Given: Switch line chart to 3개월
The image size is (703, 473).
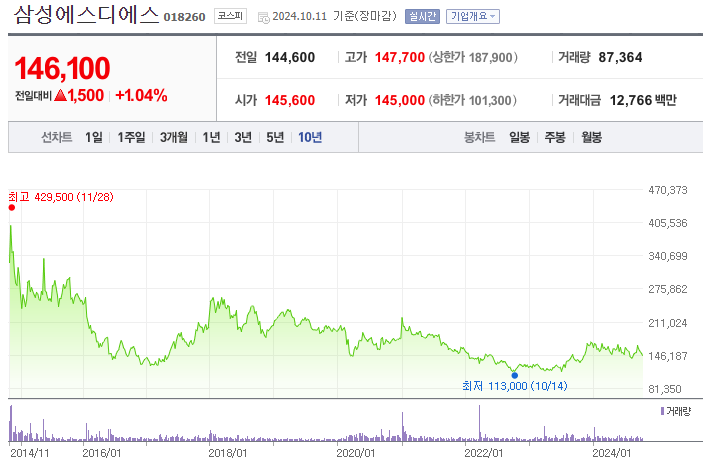Looking at the screenshot, I should (x=174, y=137).
